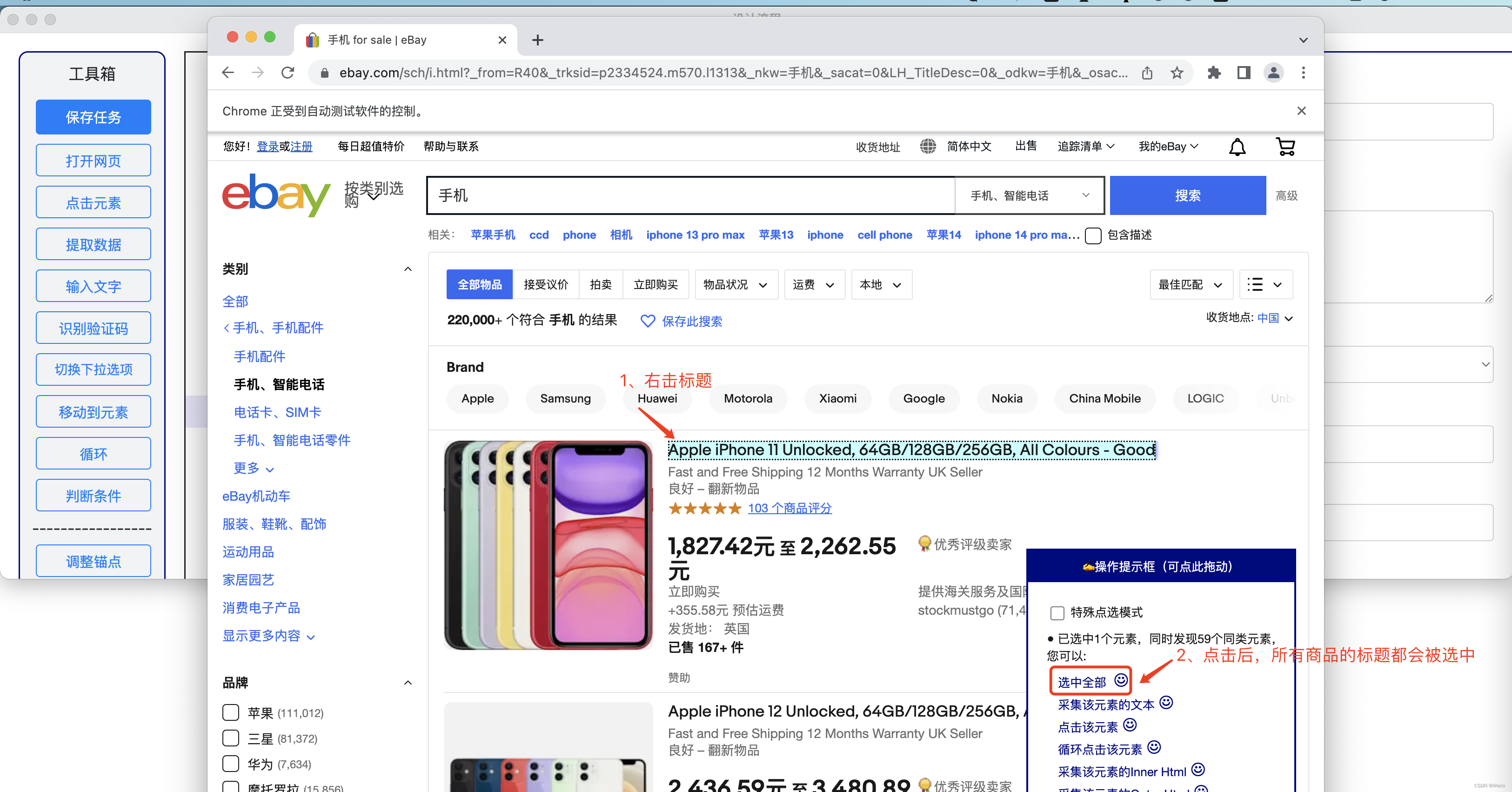Viewport: 1512px width, 792px height.
Task: Select the 立即购买 tab filter
Action: point(653,285)
